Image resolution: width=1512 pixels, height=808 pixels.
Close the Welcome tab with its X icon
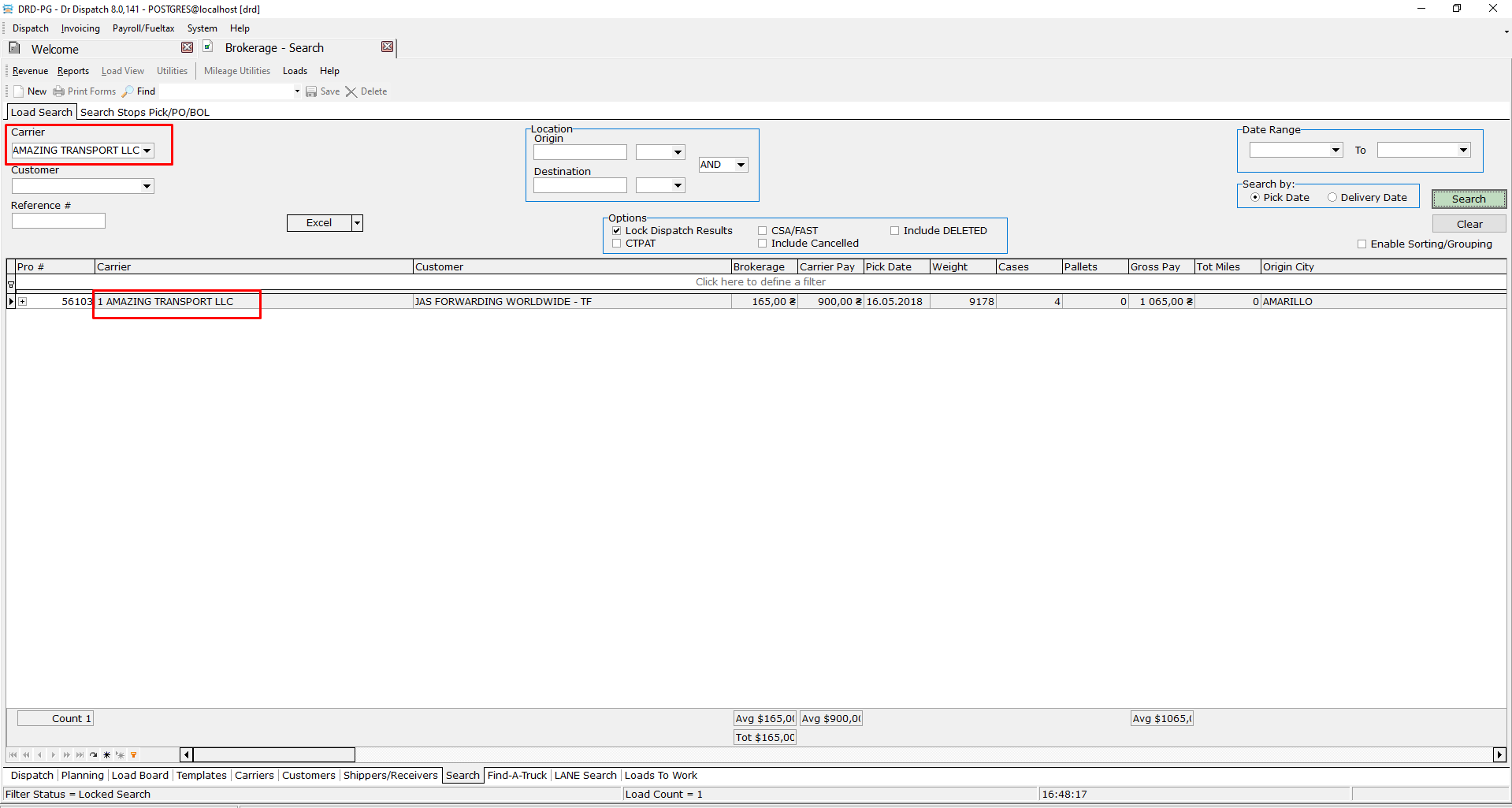[187, 47]
